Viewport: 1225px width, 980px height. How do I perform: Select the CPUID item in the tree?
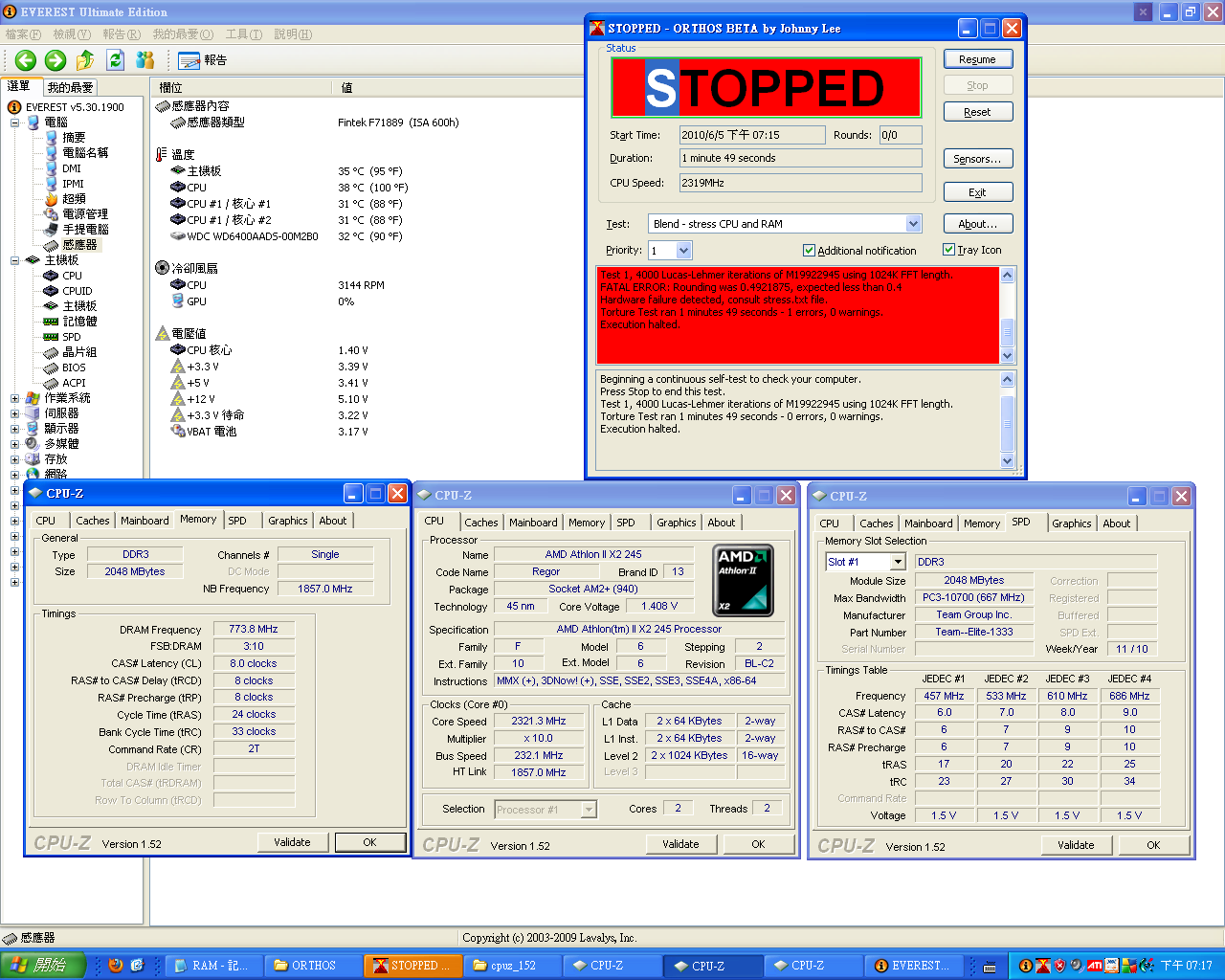pos(77,291)
